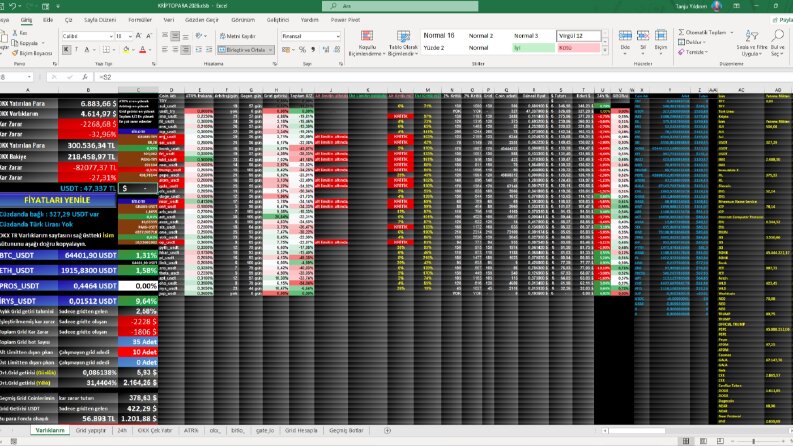Decrease indent in alignment group
The image size is (793, 446).
pyautogui.click(x=199, y=50)
